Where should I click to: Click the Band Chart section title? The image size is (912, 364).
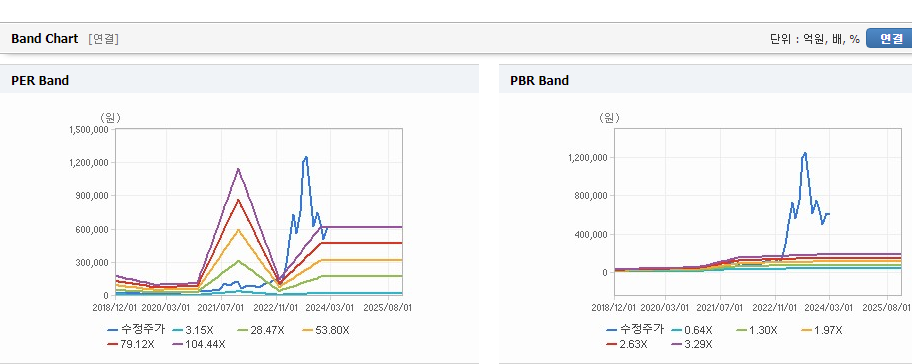(44, 39)
